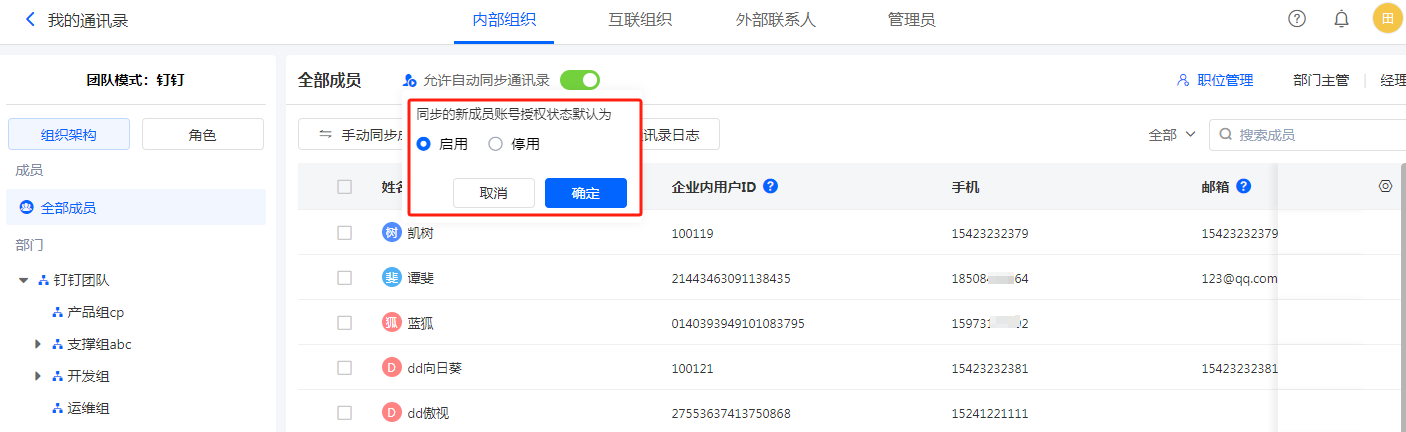
Task: Tick the select-all header checkbox
Action: point(344,187)
